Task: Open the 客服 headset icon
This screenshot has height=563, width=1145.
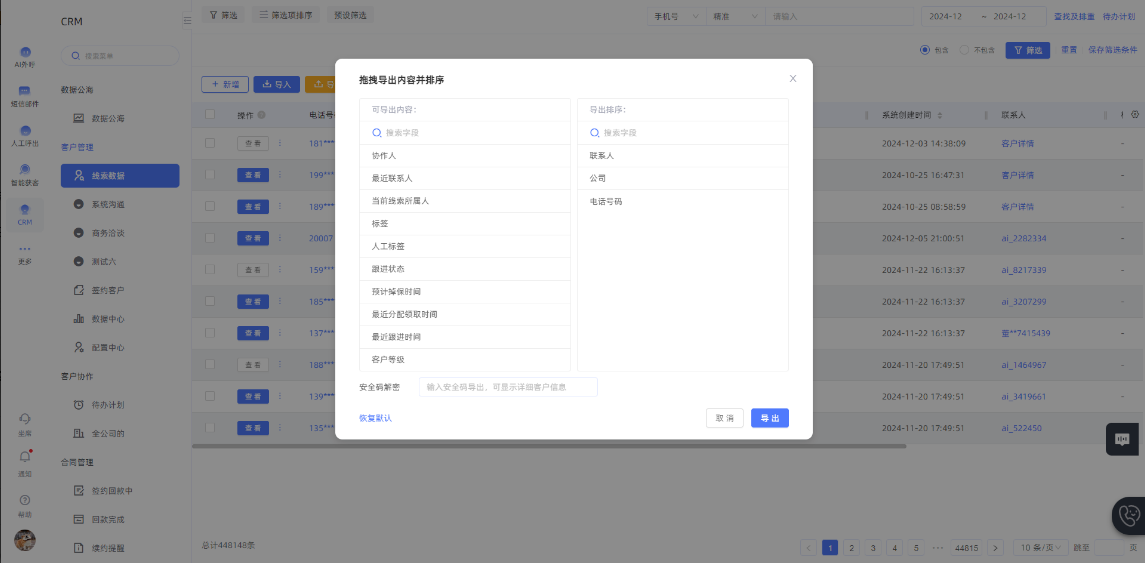Action: [25, 419]
